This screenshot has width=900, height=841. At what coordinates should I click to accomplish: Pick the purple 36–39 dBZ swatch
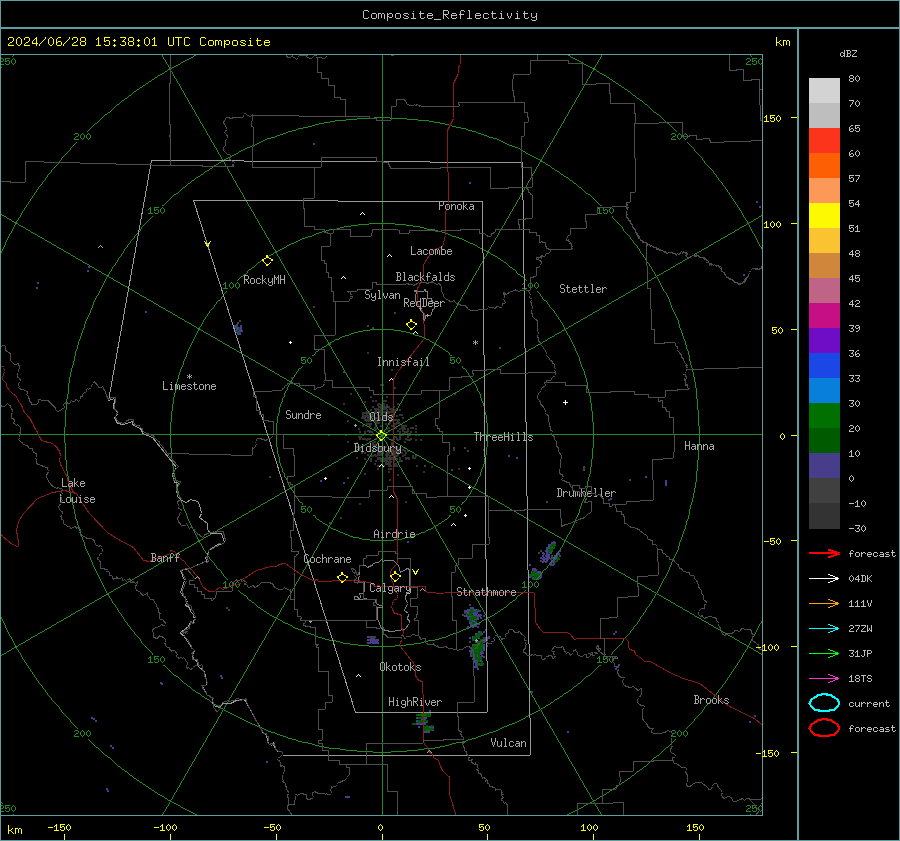point(824,340)
